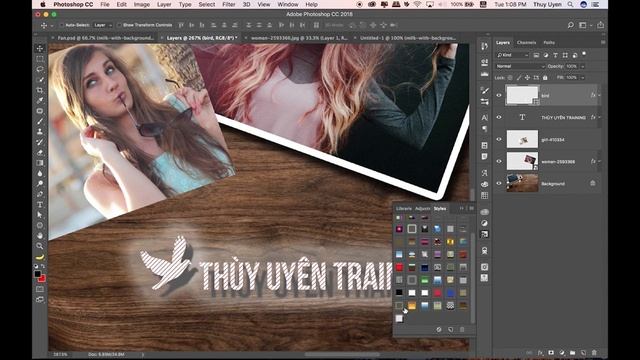Create new style in Styles panel
The width and height of the screenshot is (640, 360).
pos(451,329)
